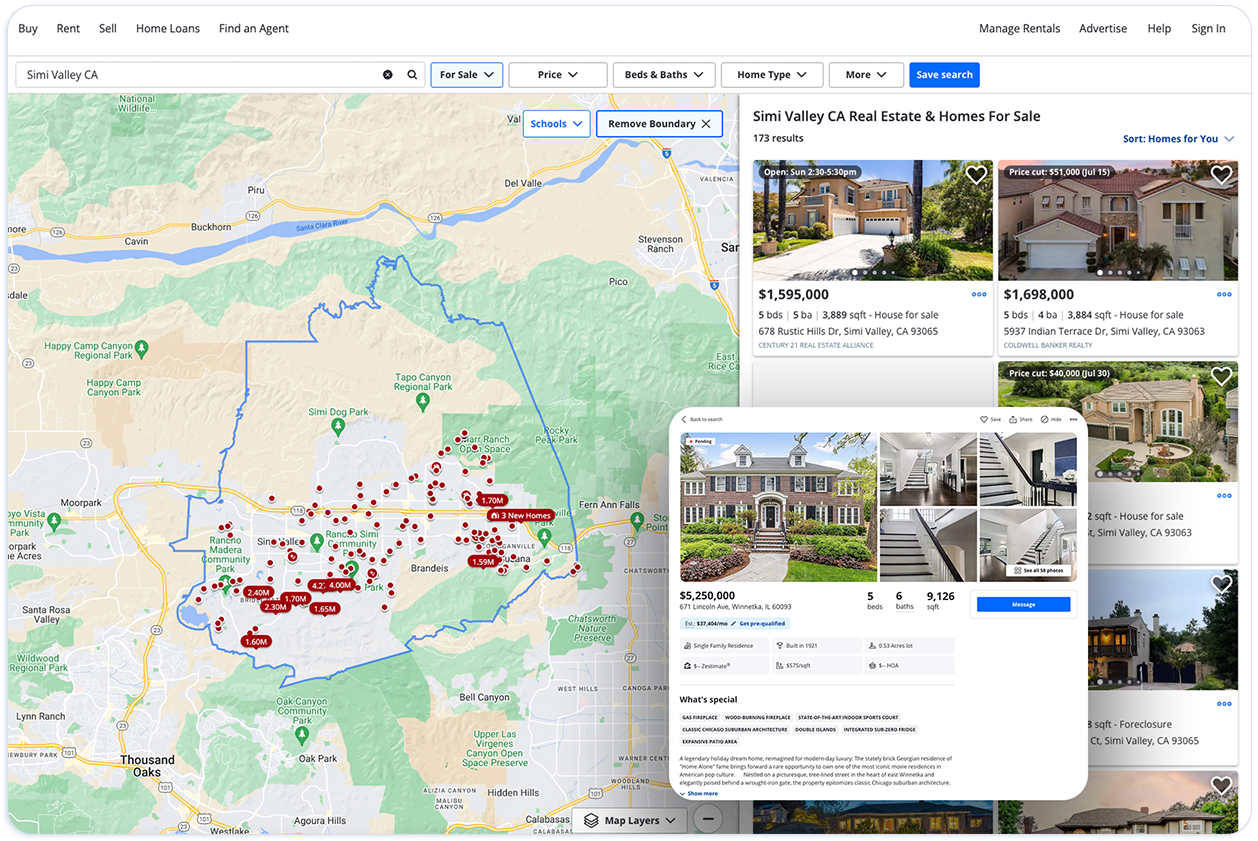This screenshot has width=1258, height=841.
Task: Click the zoom-out minus button on the map
Action: pyautogui.click(x=708, y=818)
